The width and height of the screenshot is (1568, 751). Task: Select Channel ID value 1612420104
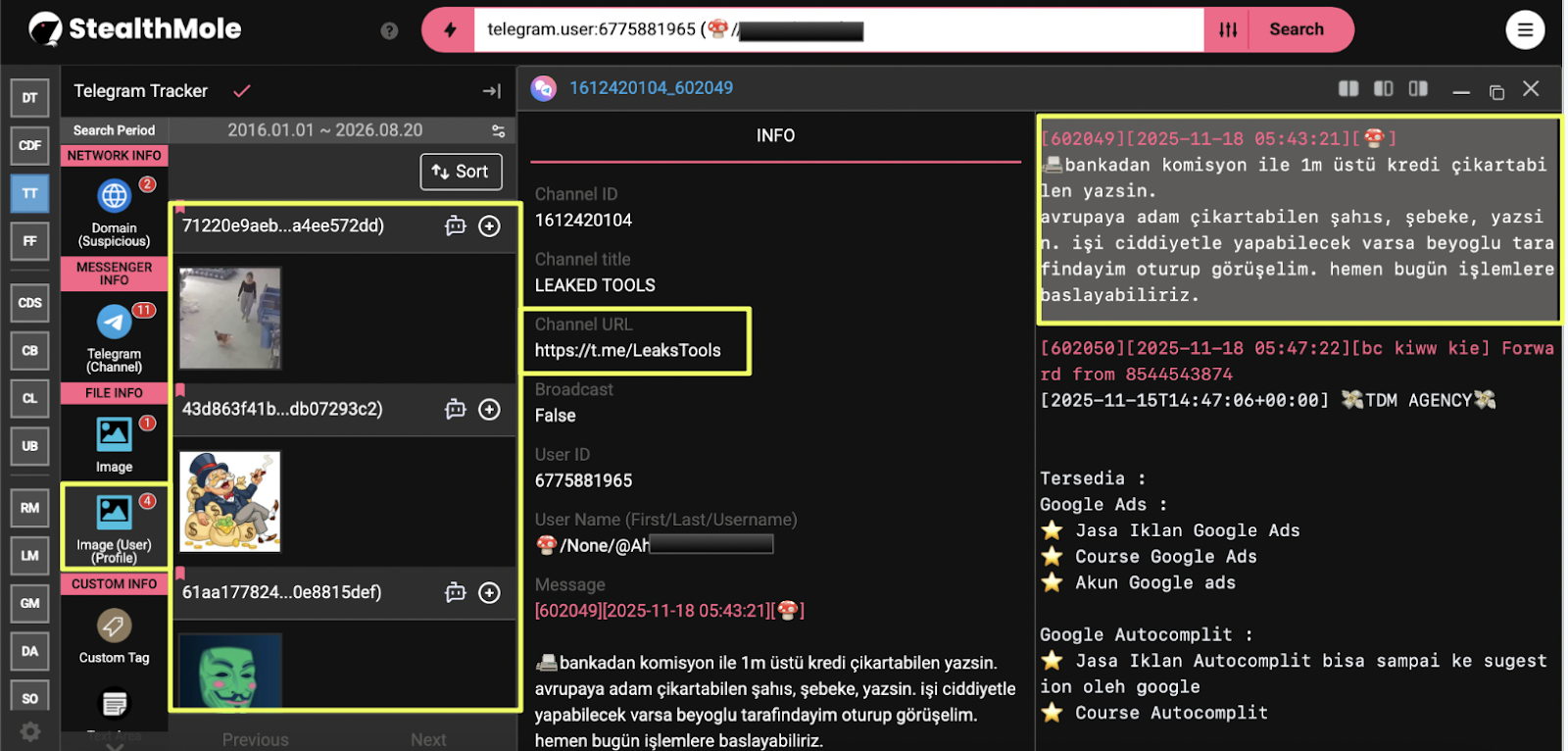click(x=583, y=221)
